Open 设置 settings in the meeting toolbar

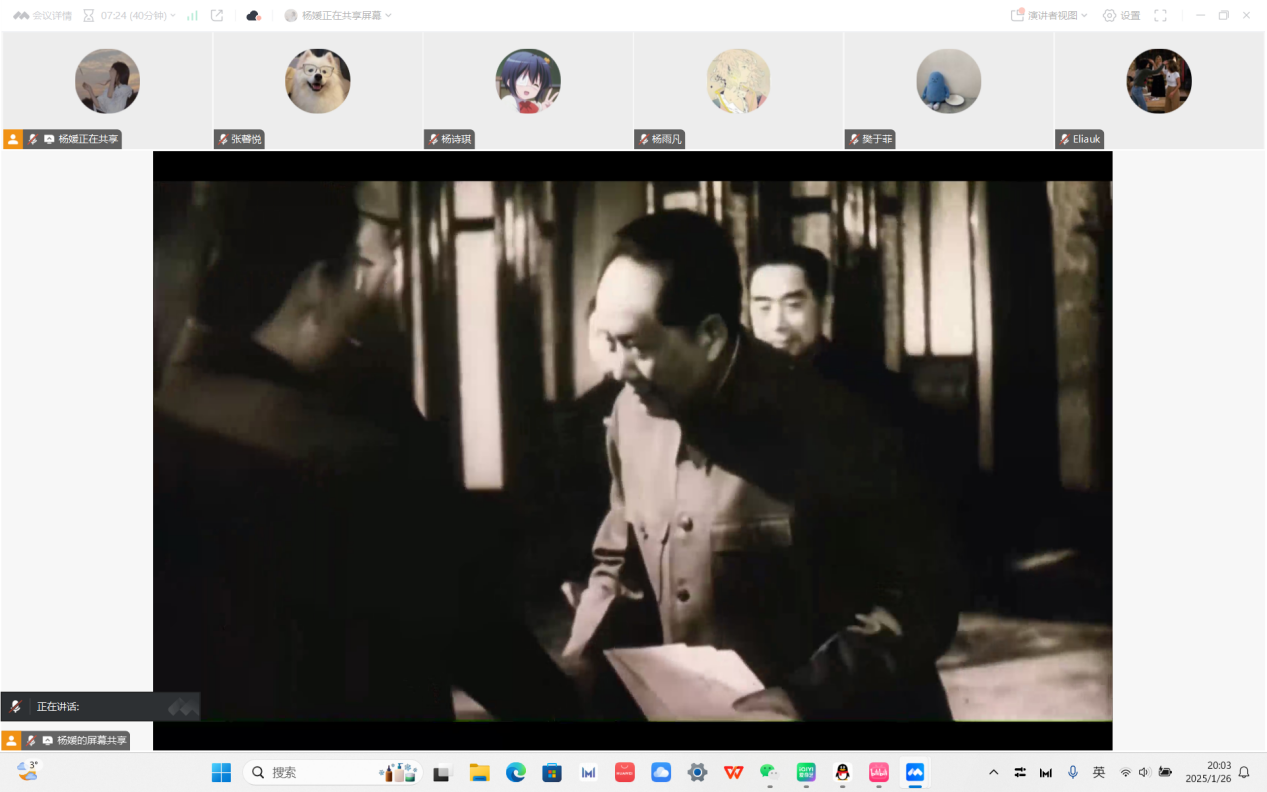click(x=1121, y=16)
